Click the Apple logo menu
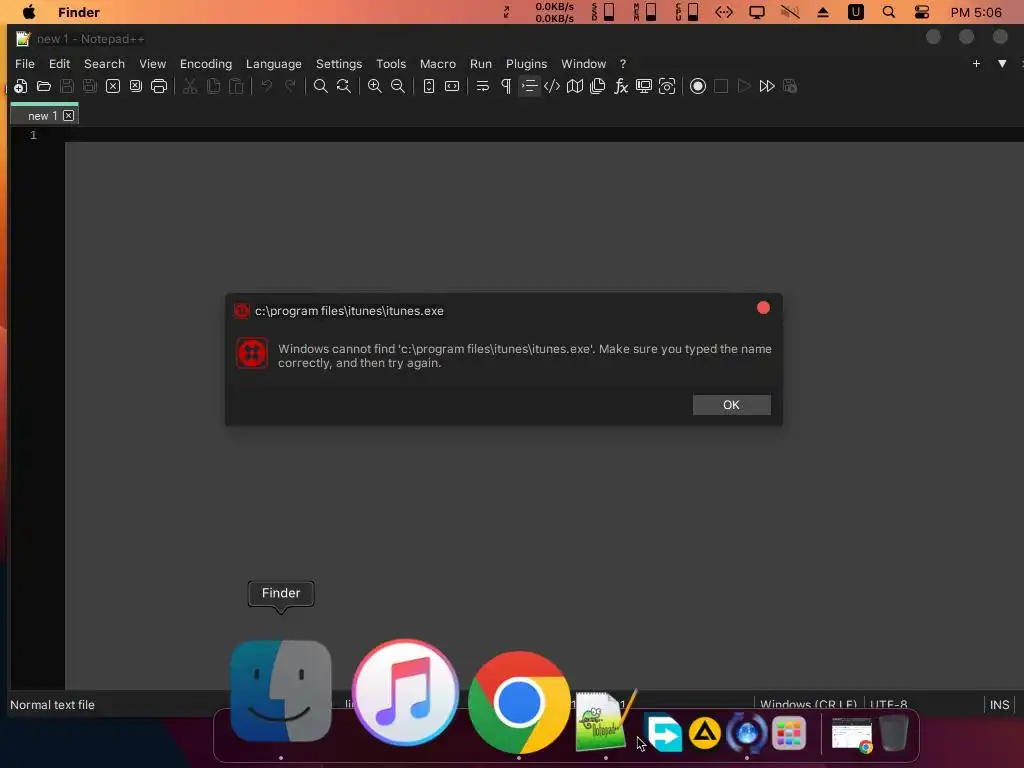The image size is (1024, 768). tap(29, 12)
